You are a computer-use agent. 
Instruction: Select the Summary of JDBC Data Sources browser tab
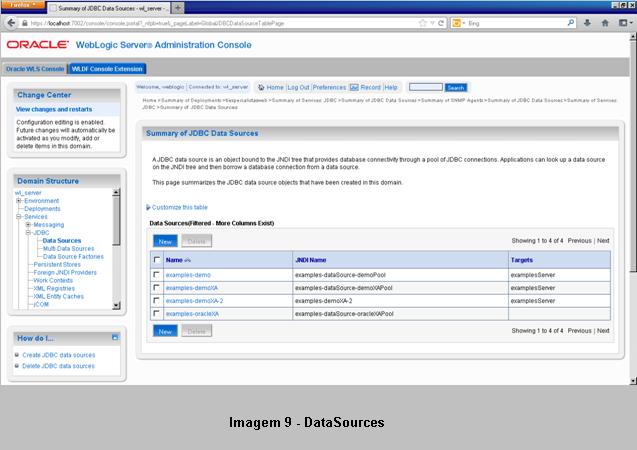(109, 8)
